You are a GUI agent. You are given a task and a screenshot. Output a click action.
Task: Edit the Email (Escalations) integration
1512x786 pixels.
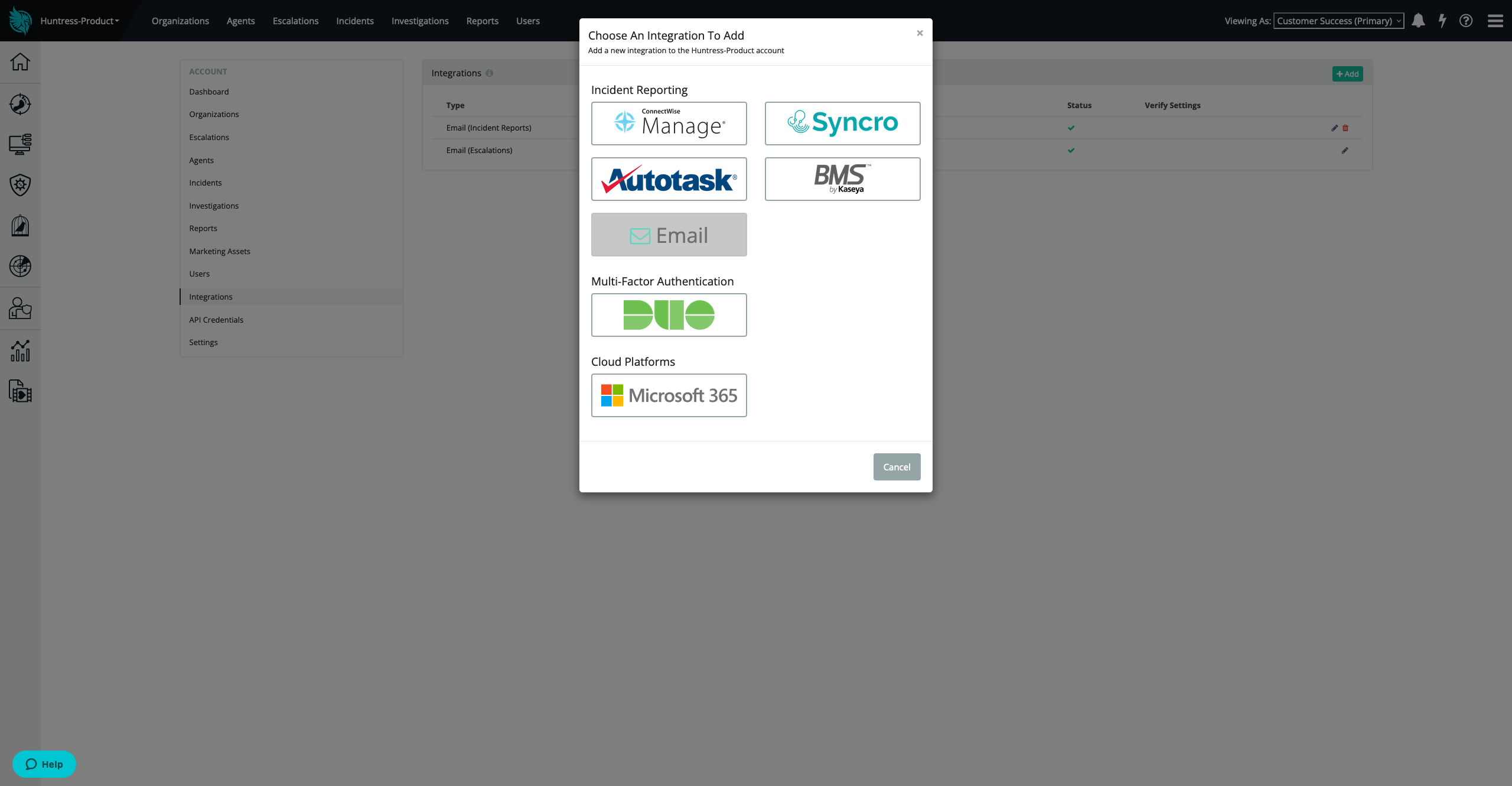coord(1345,150)
